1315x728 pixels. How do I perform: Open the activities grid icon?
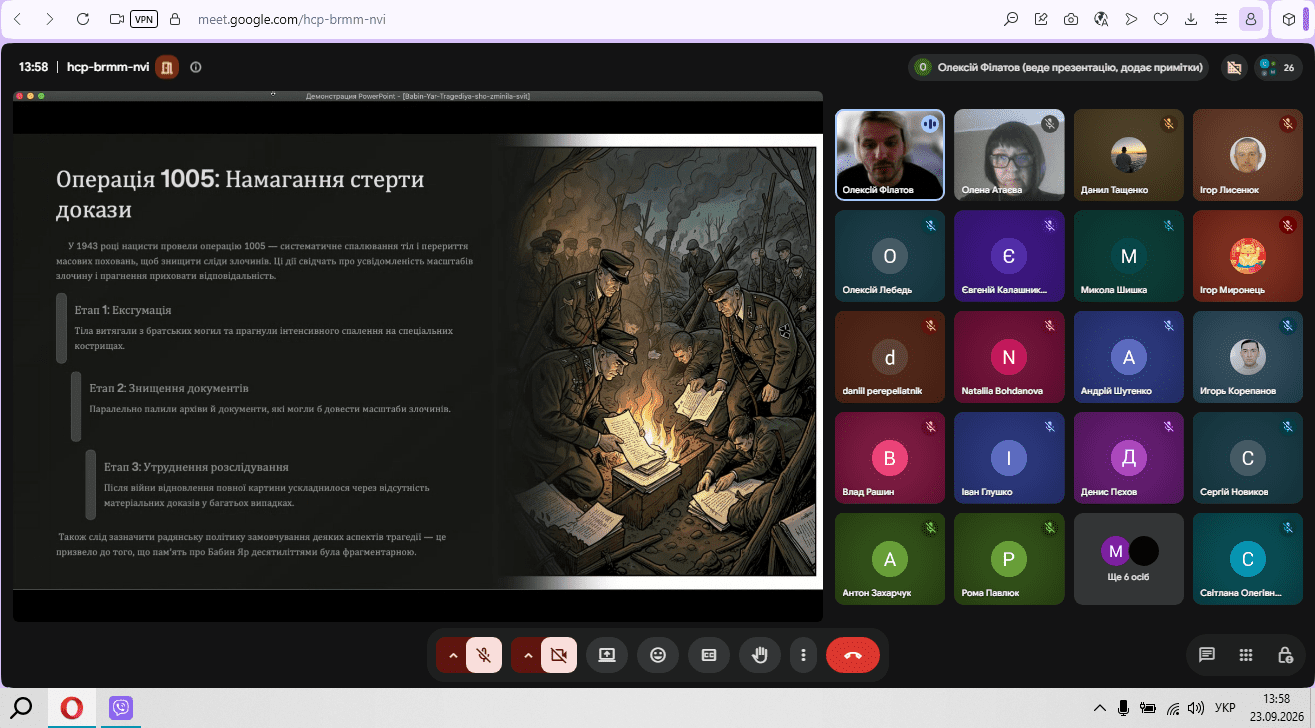1246,655
